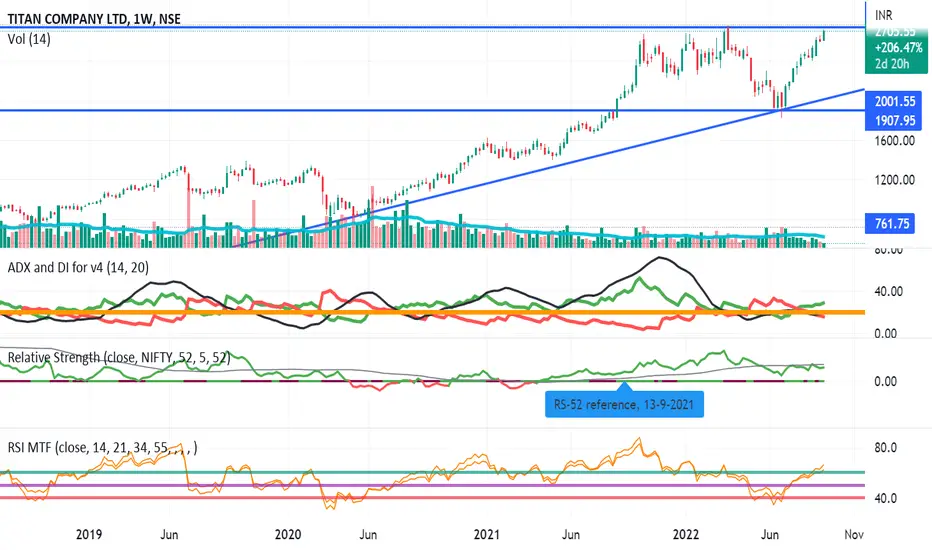
Task: Select the 2001.55 price label
Action: (894, 101)
